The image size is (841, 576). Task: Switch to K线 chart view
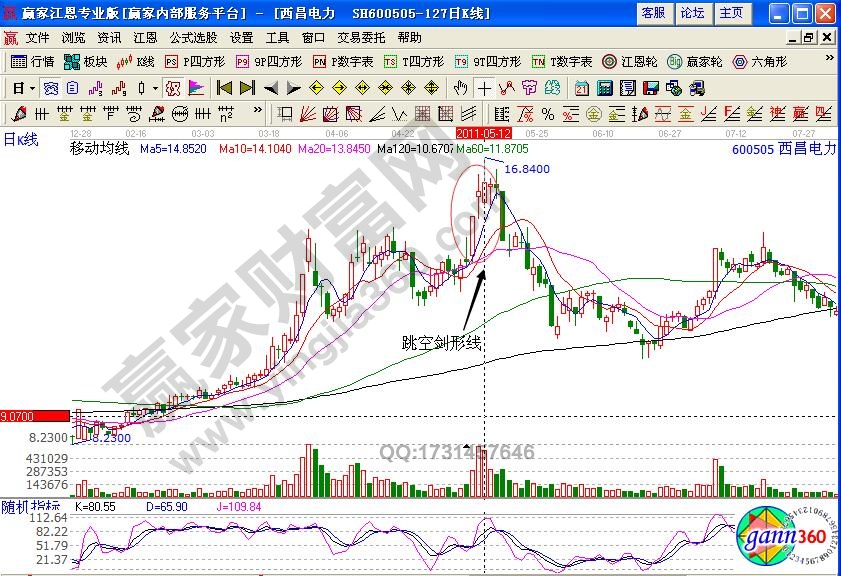[135, 62]
